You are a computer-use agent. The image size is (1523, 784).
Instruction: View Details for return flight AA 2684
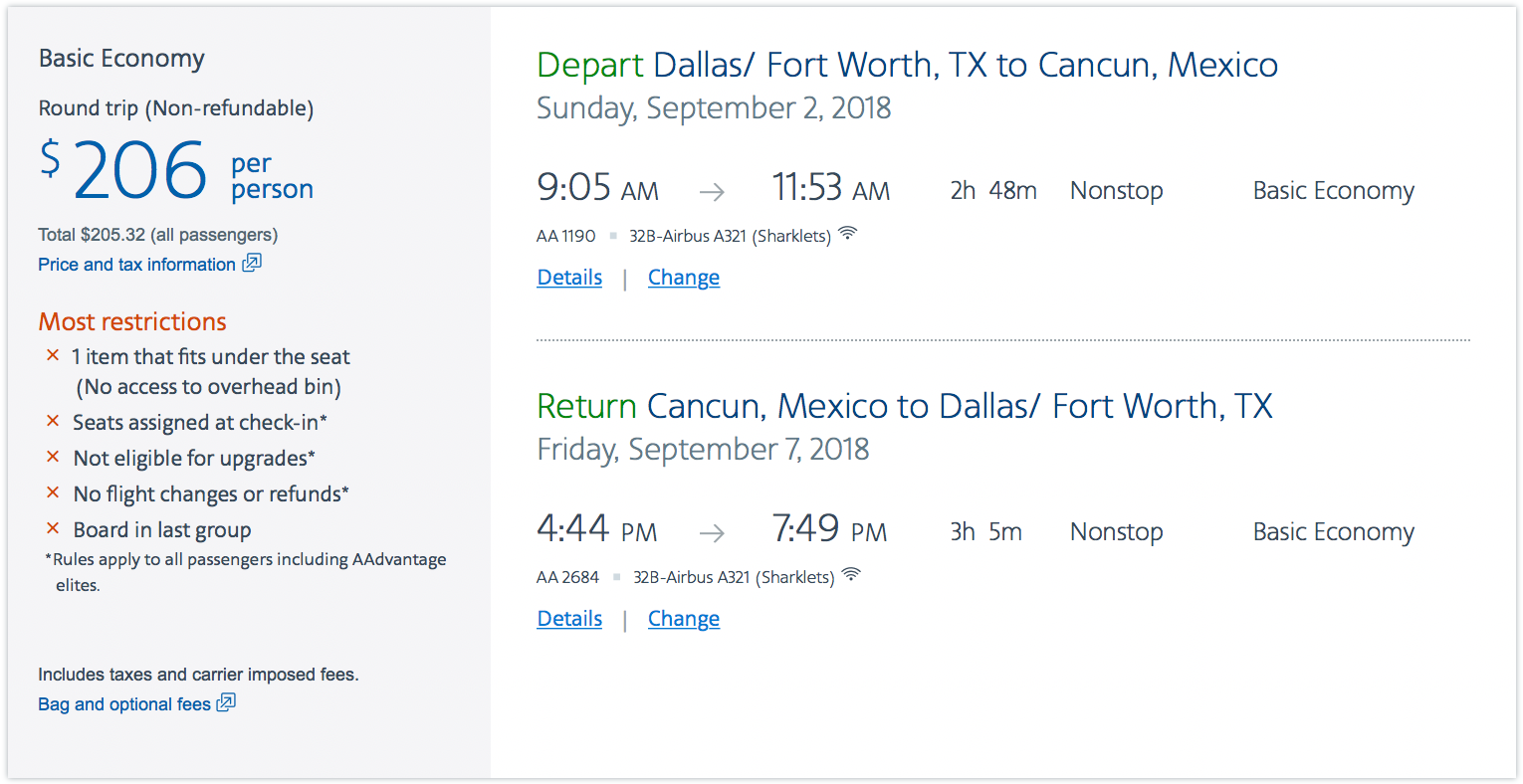pyautogui.click(x=569, y=619)
